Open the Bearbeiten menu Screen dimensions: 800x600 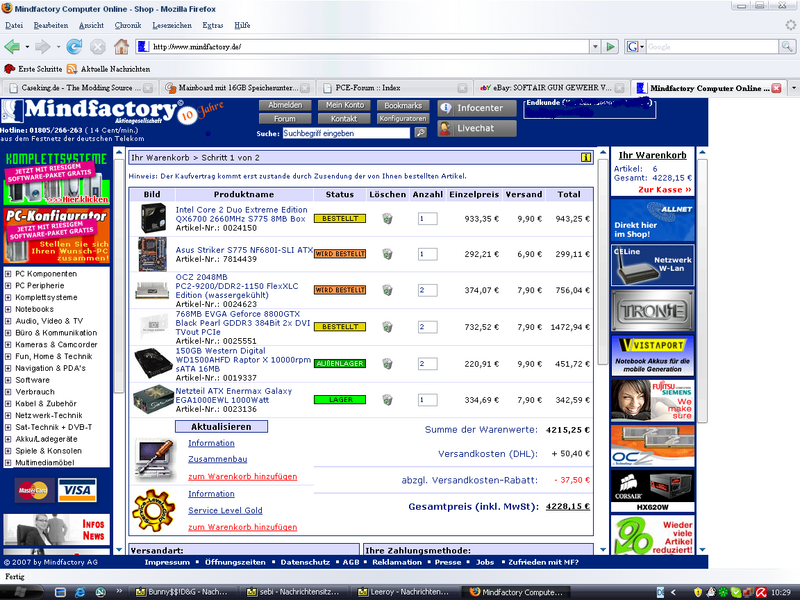[51, 25]
